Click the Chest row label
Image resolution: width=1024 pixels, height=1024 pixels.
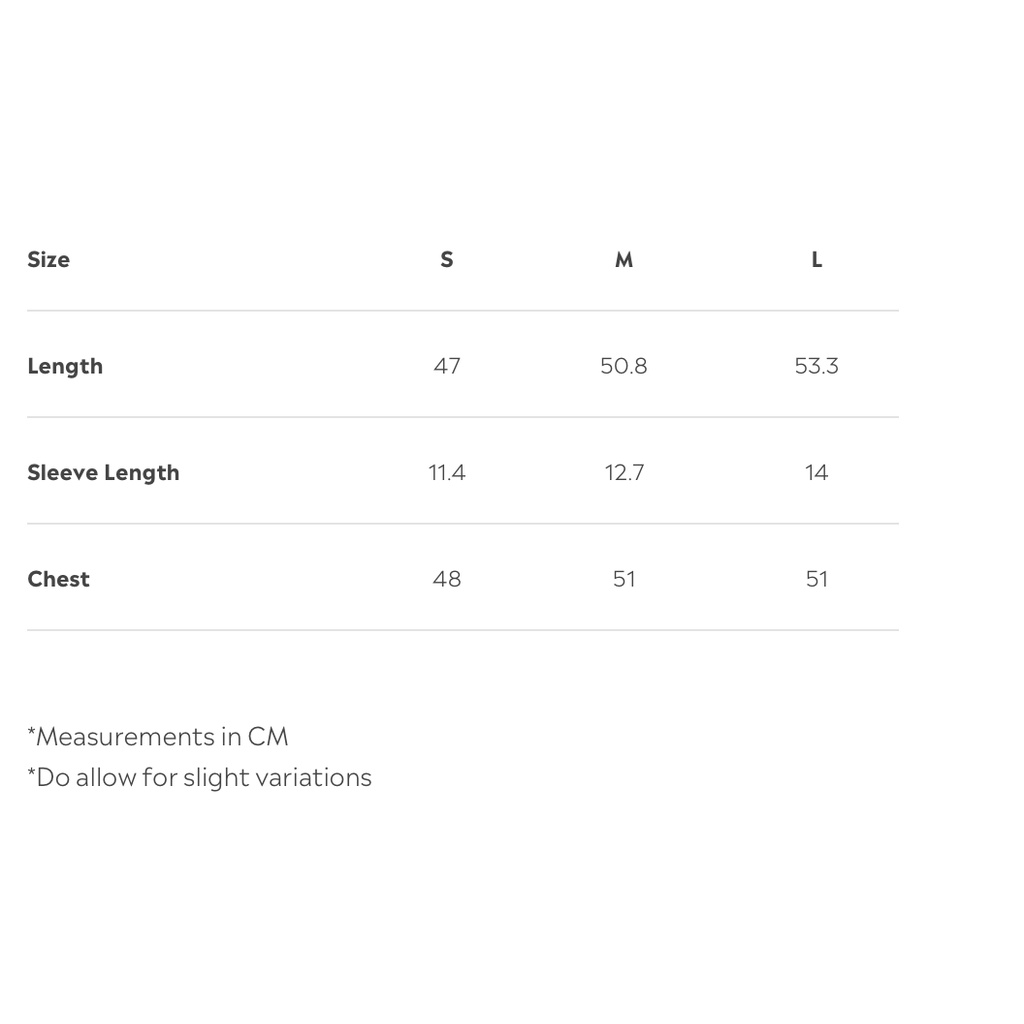(x=58, y=579)
